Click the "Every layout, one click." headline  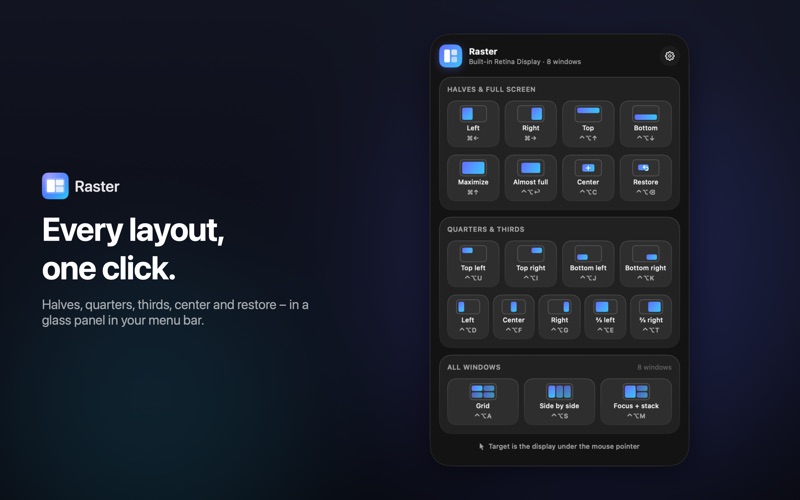click(x=133, y=249)
